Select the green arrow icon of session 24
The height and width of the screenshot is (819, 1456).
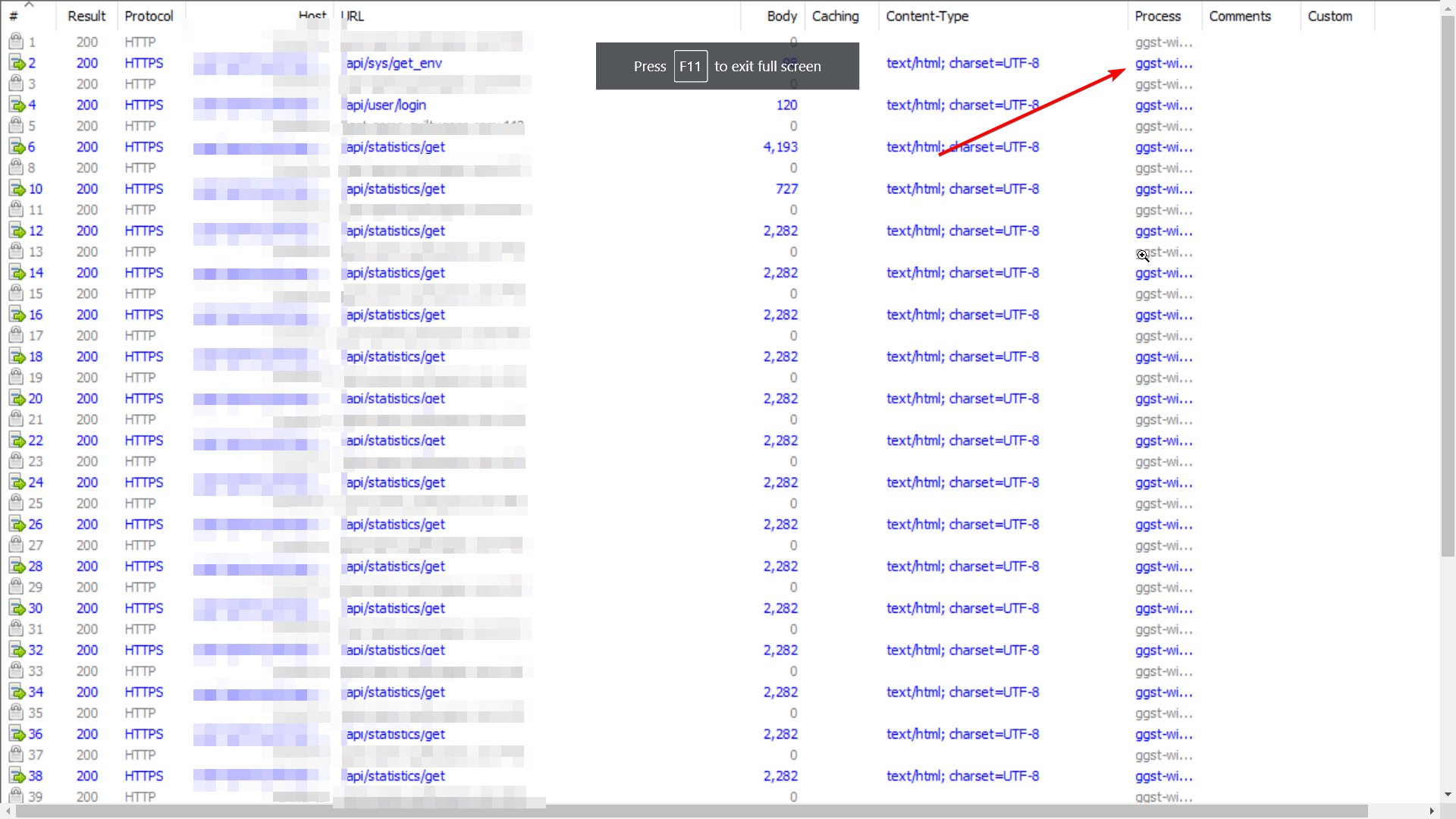(x=17, y=482)
